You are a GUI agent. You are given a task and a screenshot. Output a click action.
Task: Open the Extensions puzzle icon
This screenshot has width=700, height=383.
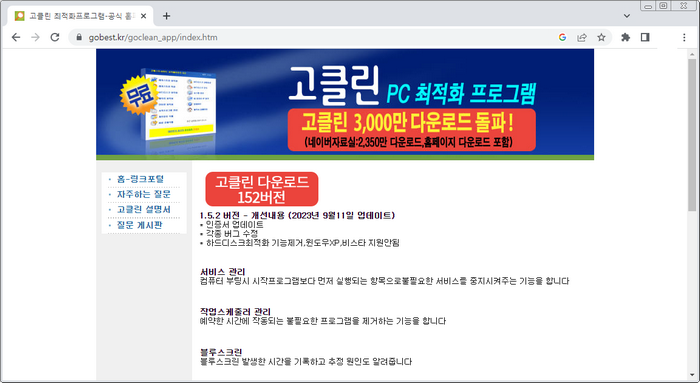tap(625, 37)
